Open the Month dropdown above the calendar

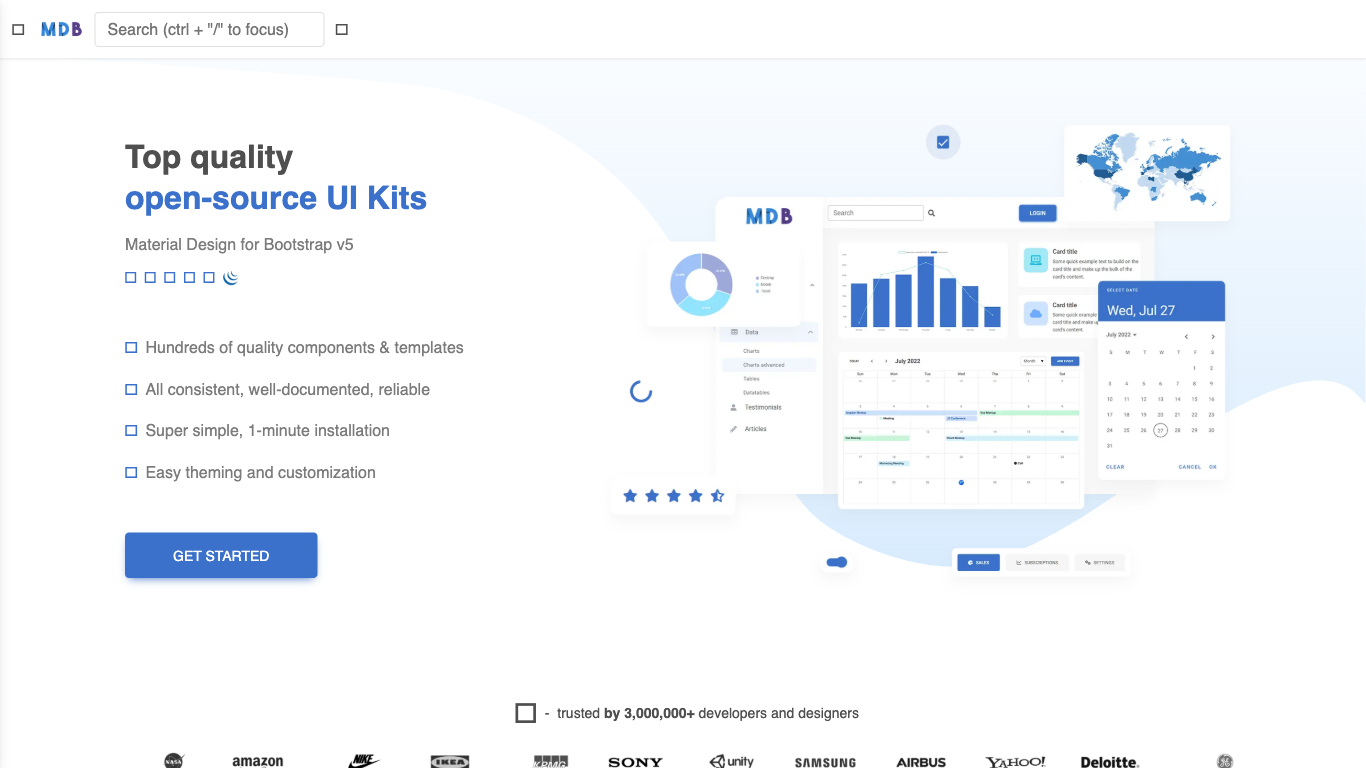pos(1033,361)
